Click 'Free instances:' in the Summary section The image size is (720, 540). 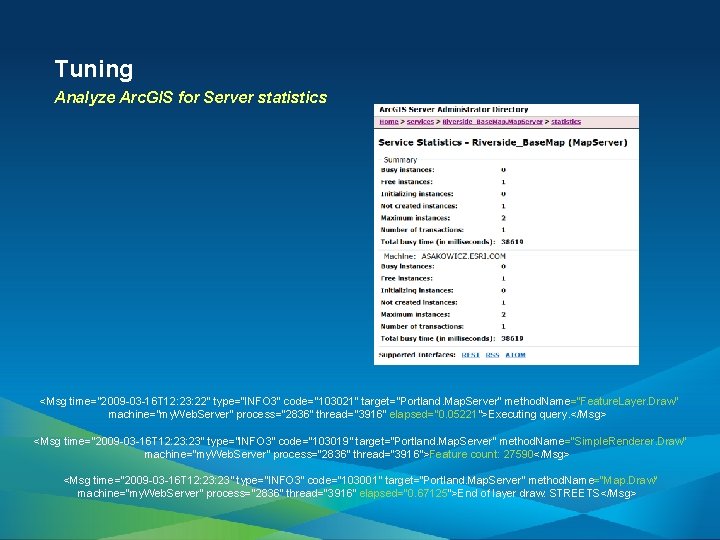[406, 182]
